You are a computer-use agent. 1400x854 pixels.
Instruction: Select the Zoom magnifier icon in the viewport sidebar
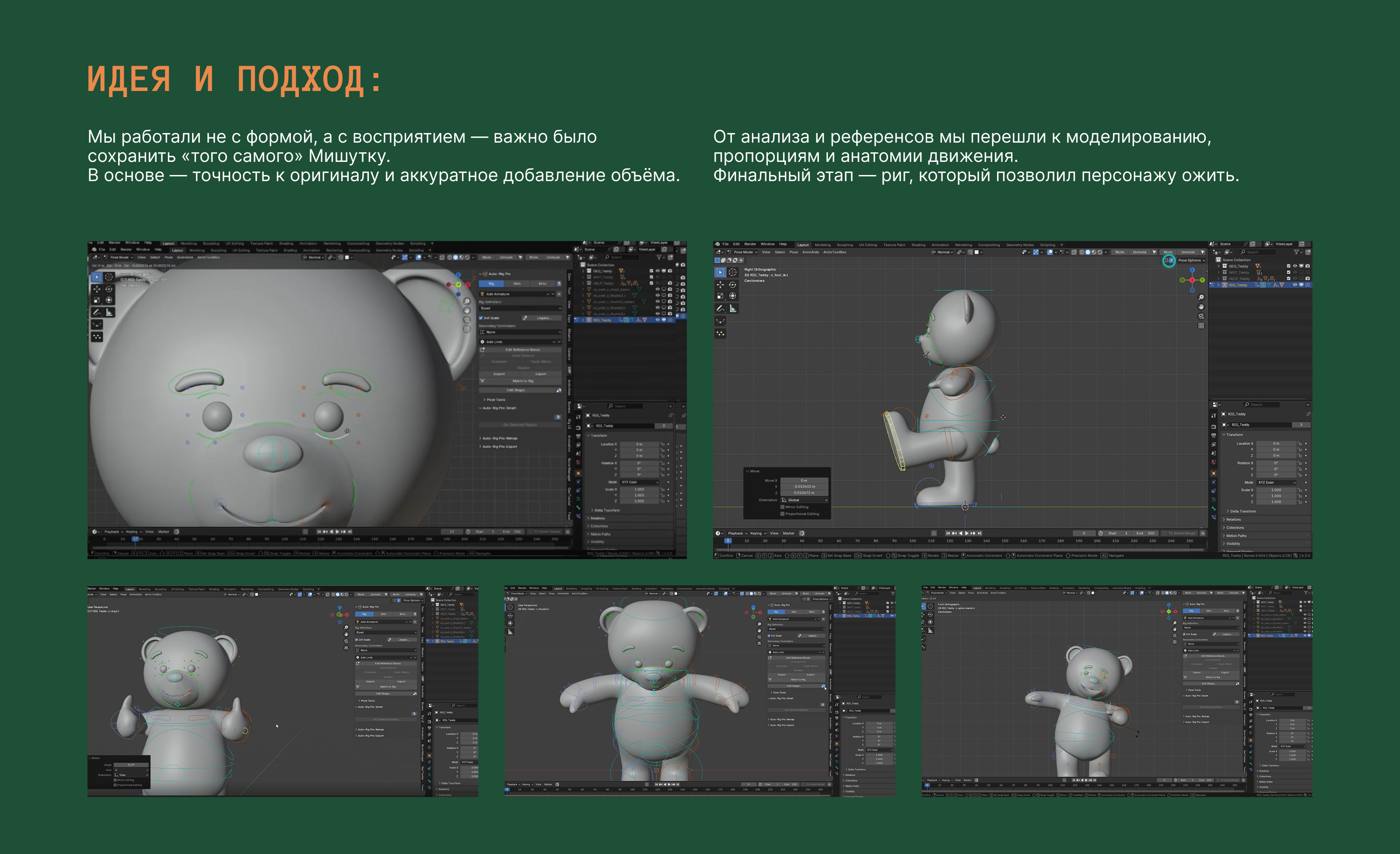pyautogui.click(x=1201, y=298)
